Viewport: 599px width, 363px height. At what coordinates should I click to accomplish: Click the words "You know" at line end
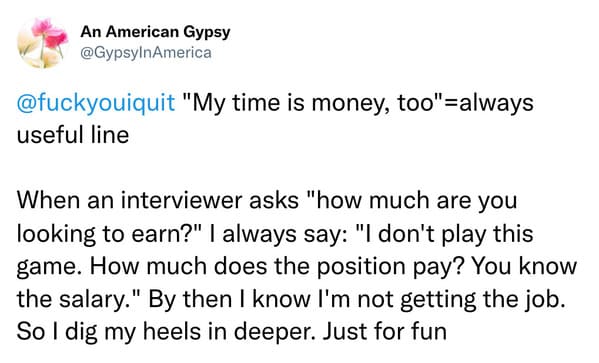point(524,266)
